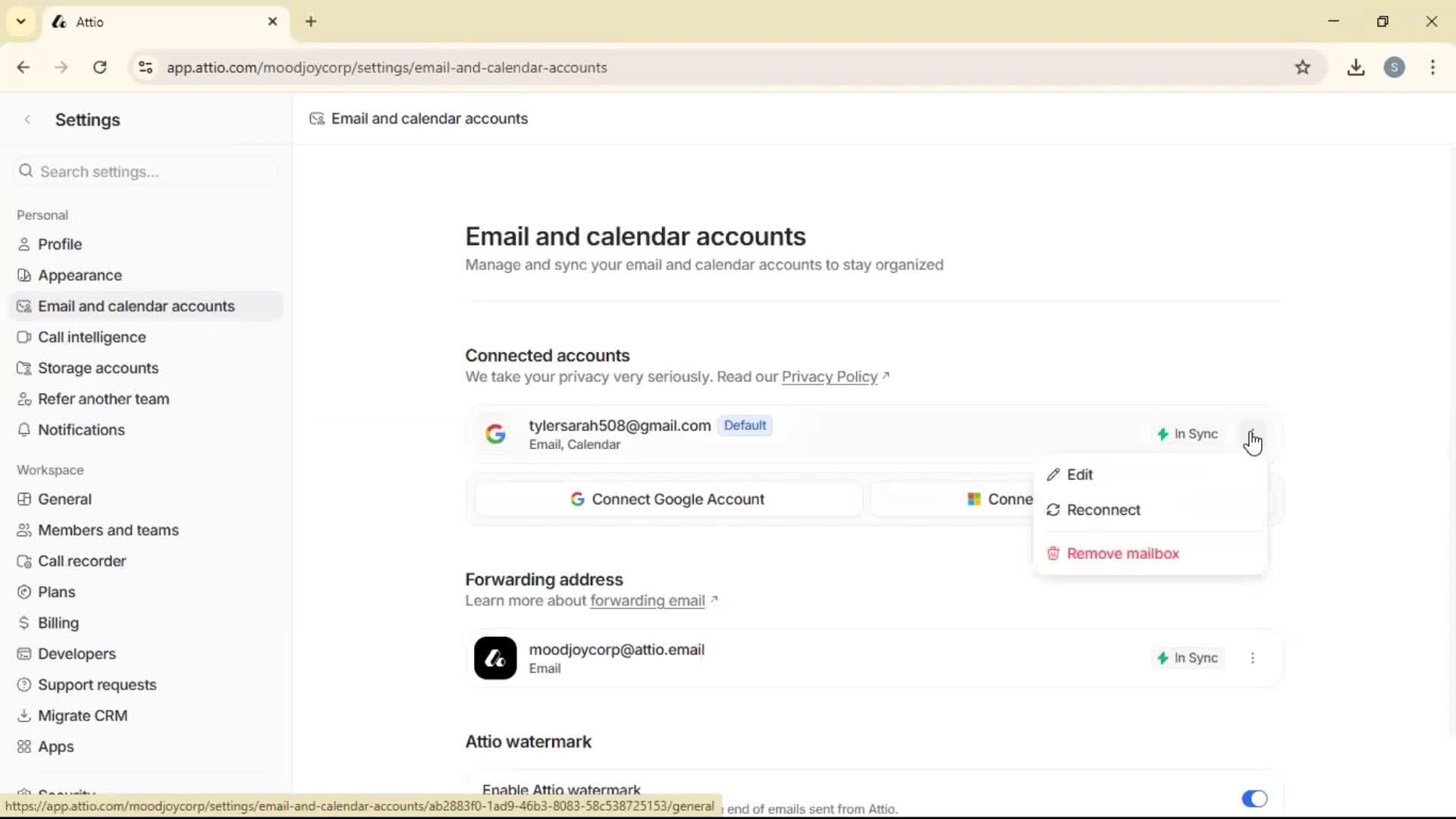Click the Notifications bell icon

click(x=24, y=430)
